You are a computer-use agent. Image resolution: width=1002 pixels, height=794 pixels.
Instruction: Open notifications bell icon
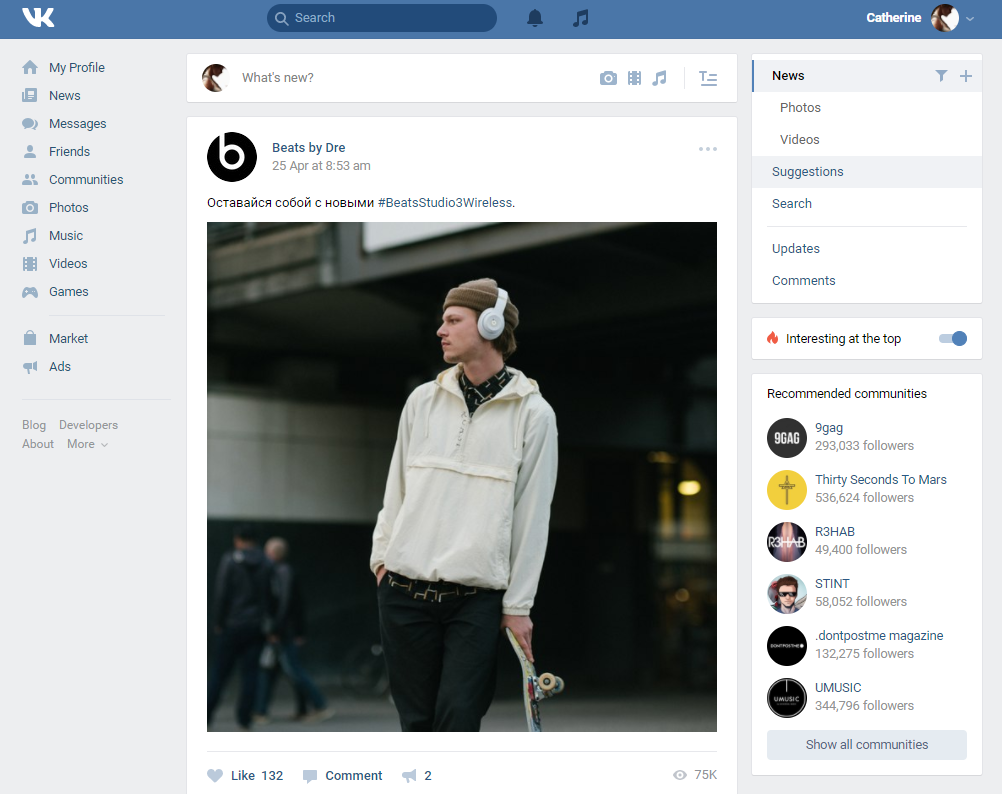click(x=535, y=18)
